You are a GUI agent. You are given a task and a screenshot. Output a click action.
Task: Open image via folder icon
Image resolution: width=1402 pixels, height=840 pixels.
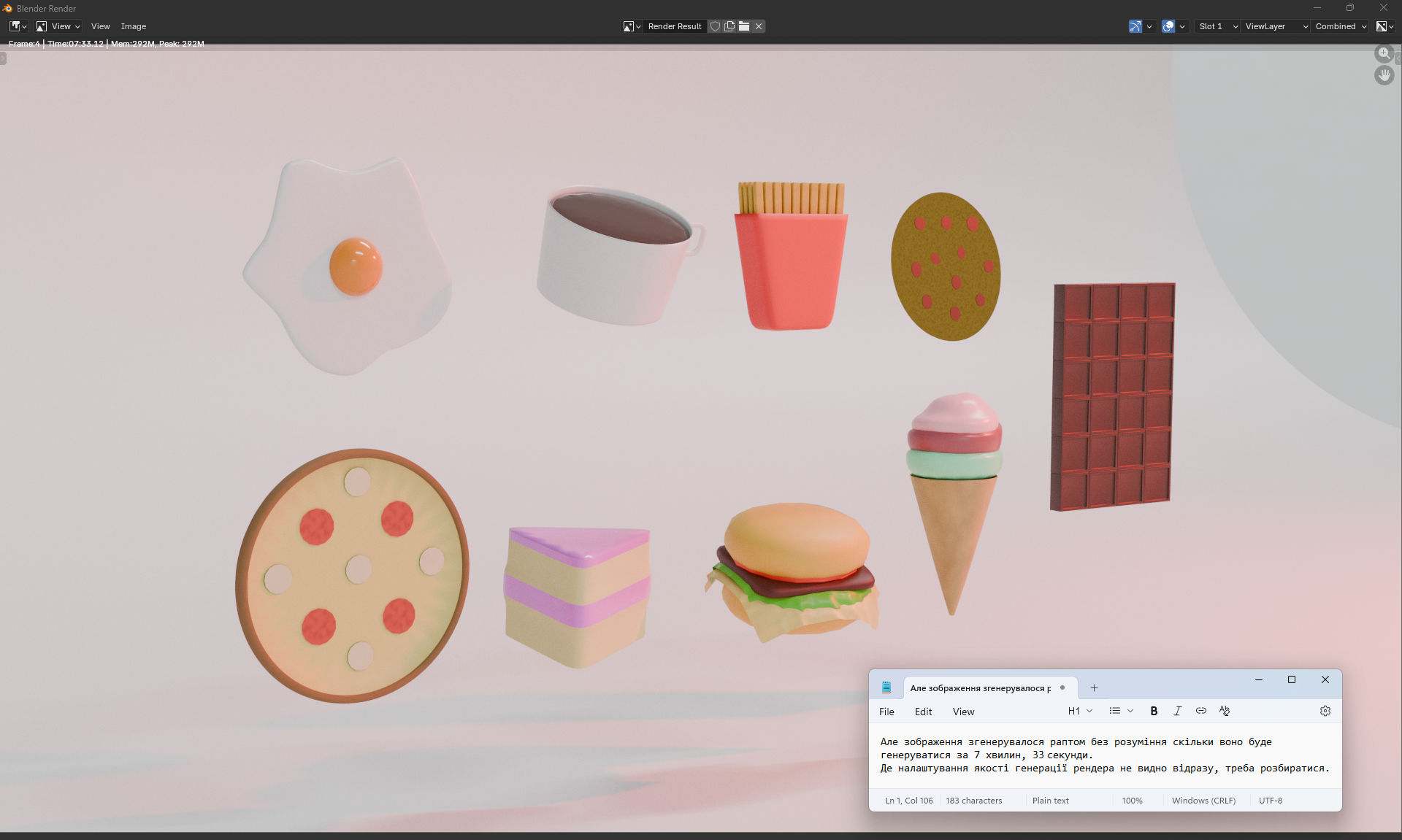(x=744, y=26)
